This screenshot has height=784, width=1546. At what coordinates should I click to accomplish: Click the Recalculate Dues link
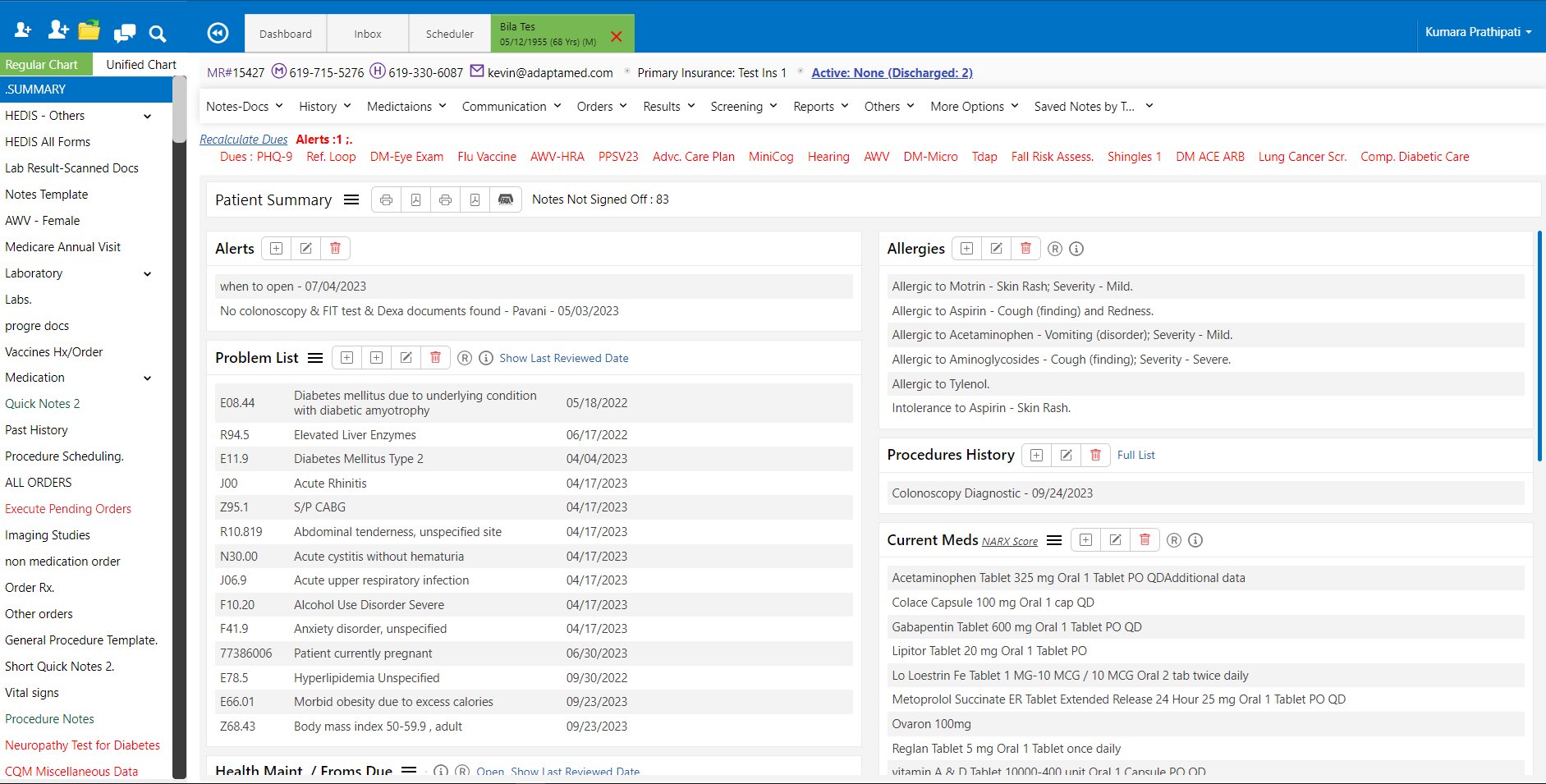tap(243, 140)
